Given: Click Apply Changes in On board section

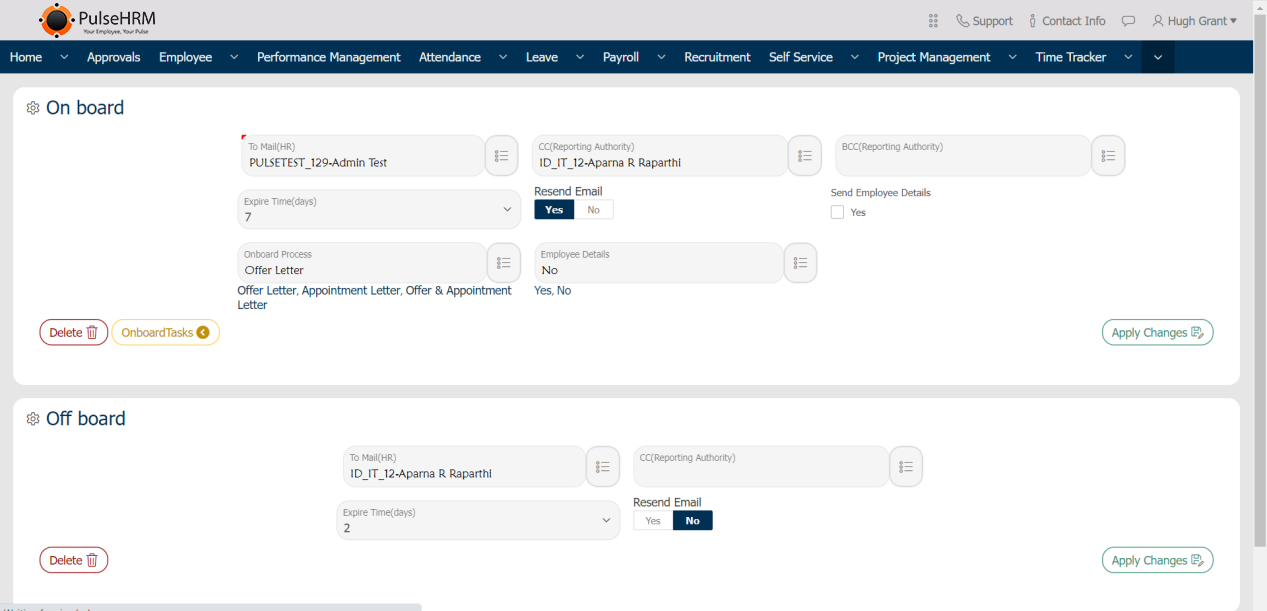Looking at the screenshot, I should (1157, 333).
